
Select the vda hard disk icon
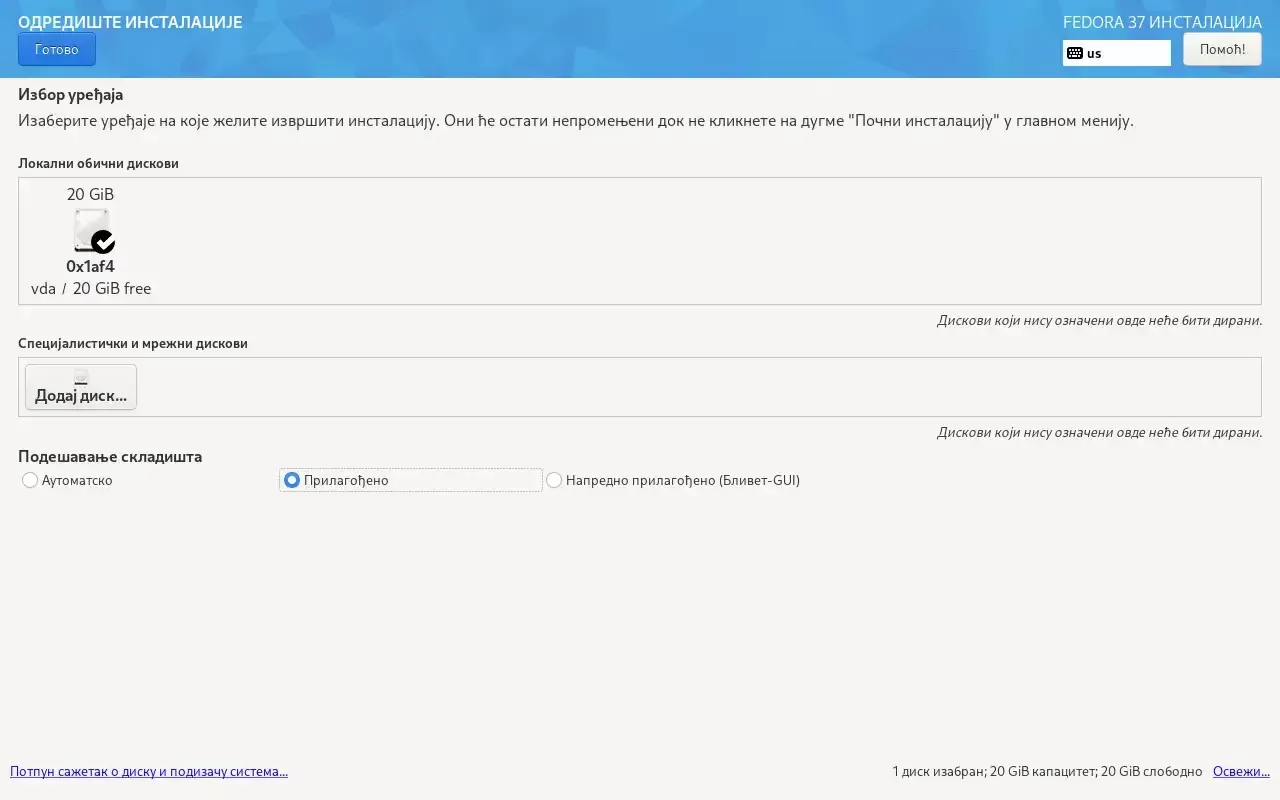(90, 230)
